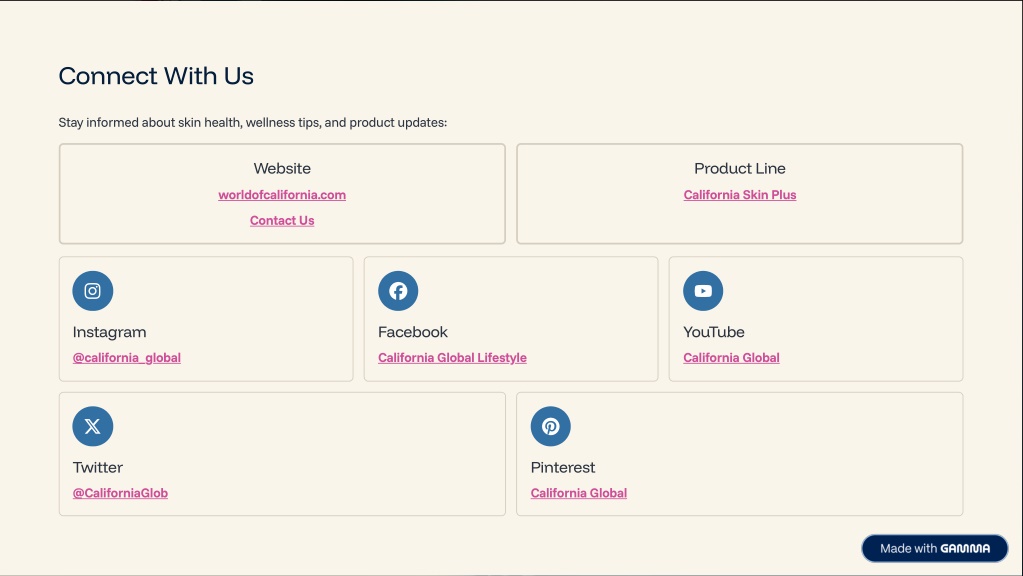
Task: Click the Pinterest label text
Action: click(x=563, y=468)
